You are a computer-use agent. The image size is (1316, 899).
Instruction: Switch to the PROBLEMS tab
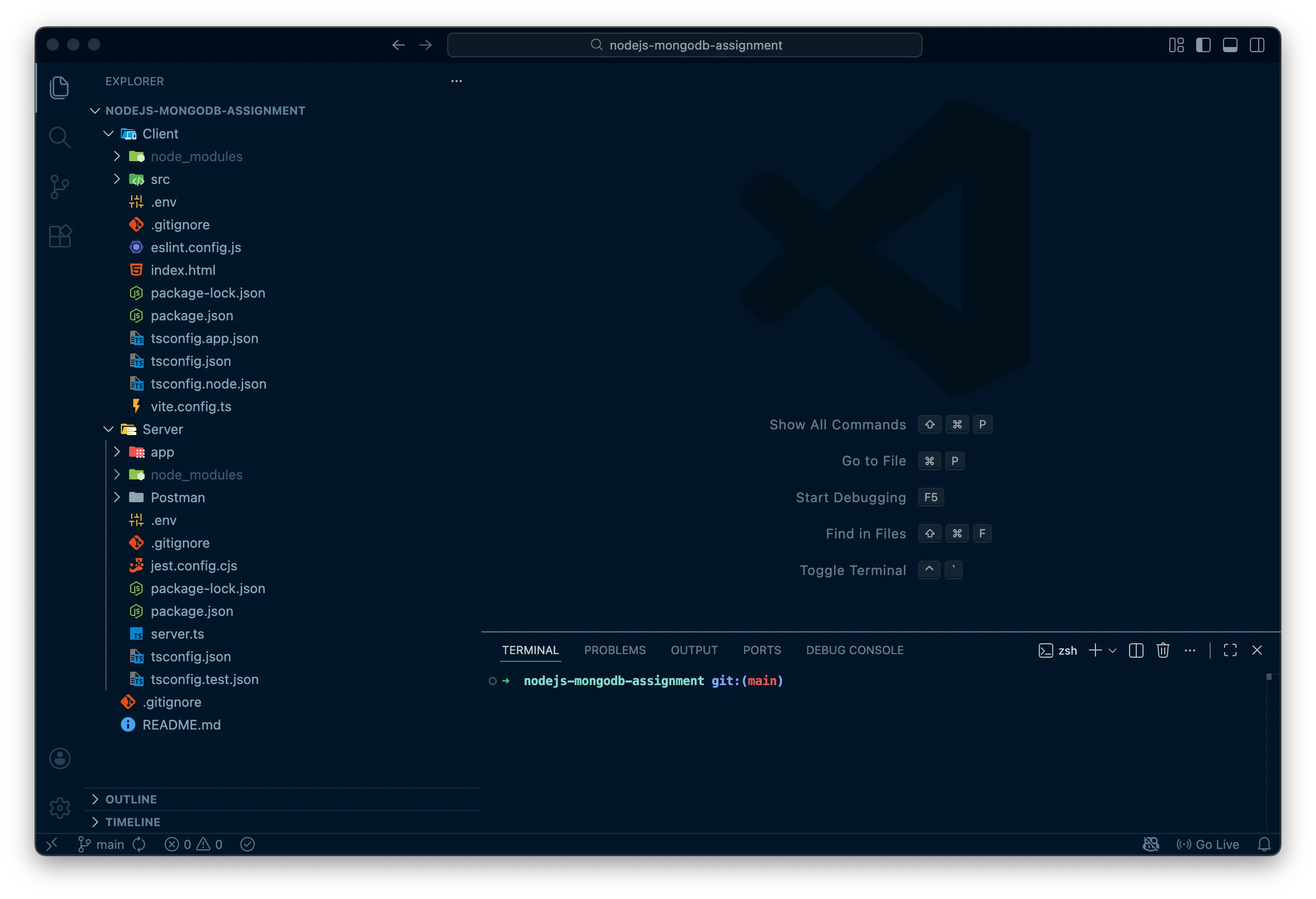click(615, 650)
